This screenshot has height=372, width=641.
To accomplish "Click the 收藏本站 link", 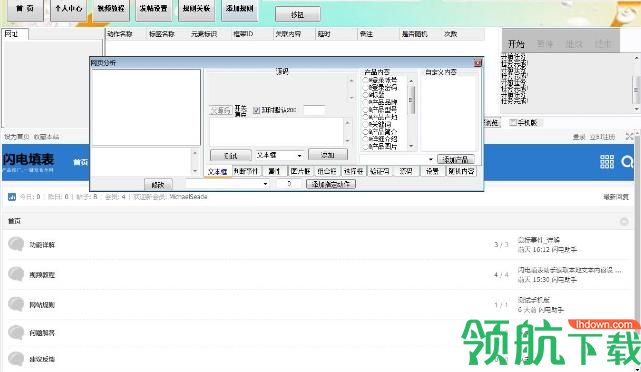I will tap(47, 137).
